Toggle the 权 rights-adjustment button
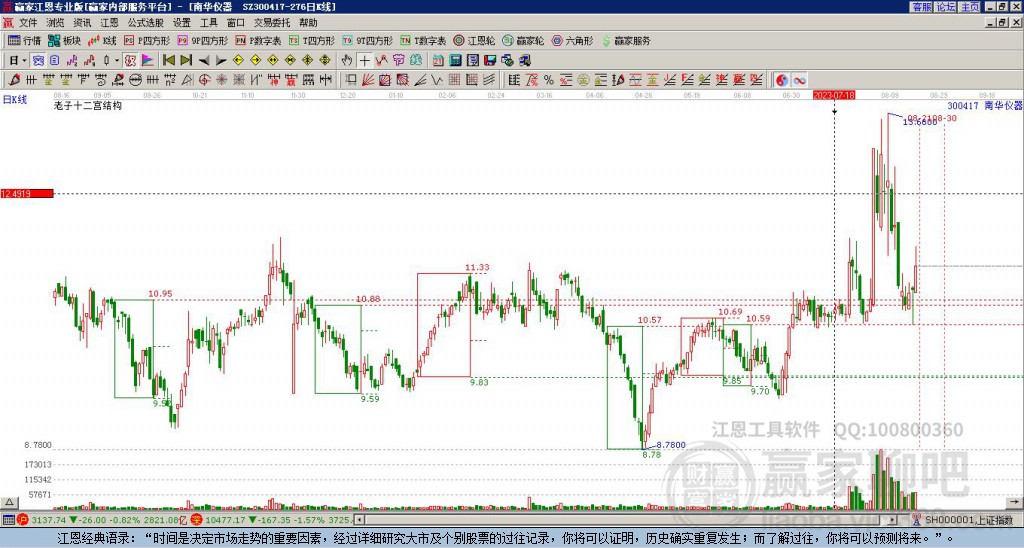This screenshot has width=1024, height=548. click(x=130, y=61)
